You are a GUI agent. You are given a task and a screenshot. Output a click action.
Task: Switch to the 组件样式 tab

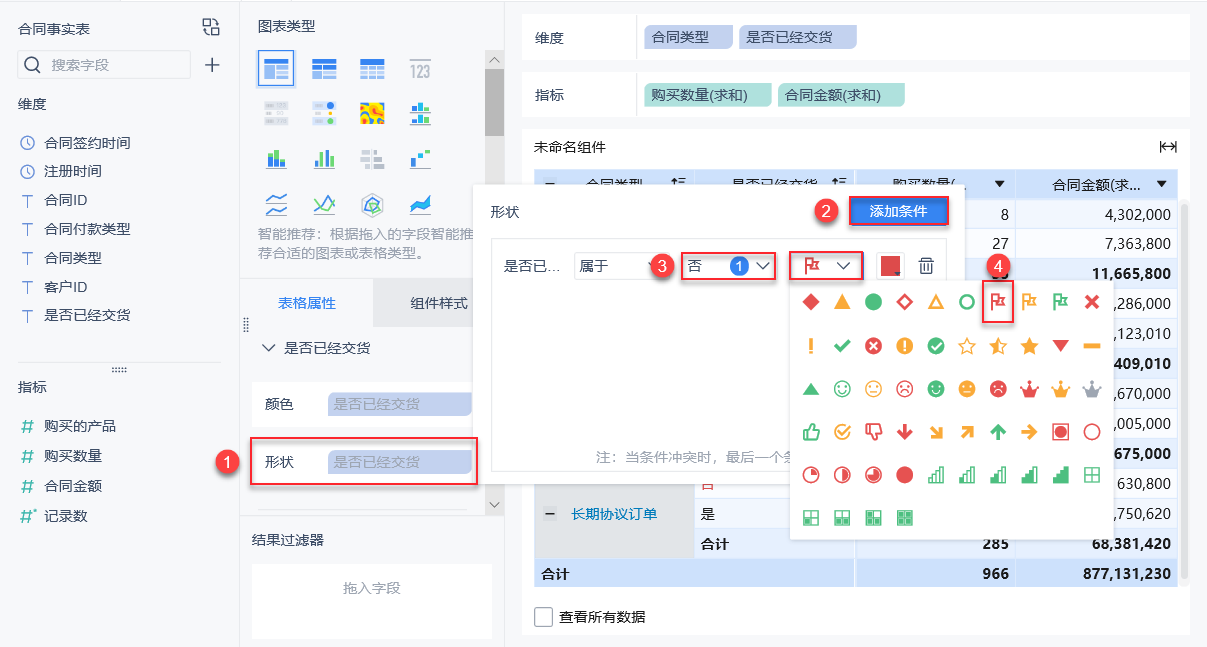[439, 303]
